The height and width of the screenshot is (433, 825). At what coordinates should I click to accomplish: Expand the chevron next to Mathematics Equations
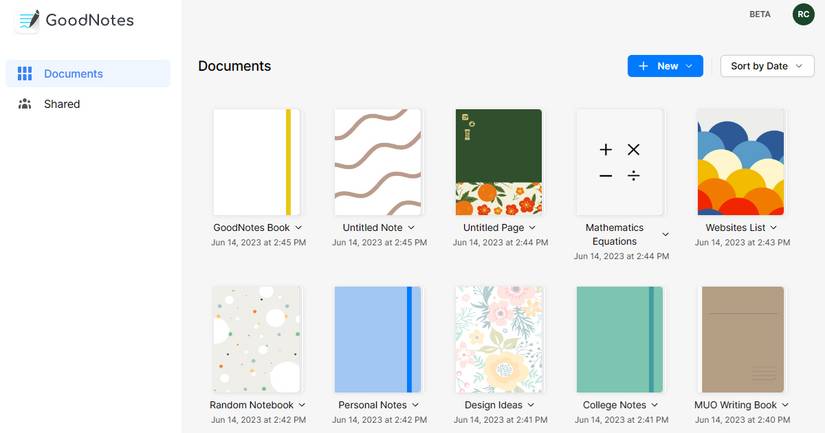(665, 234)
